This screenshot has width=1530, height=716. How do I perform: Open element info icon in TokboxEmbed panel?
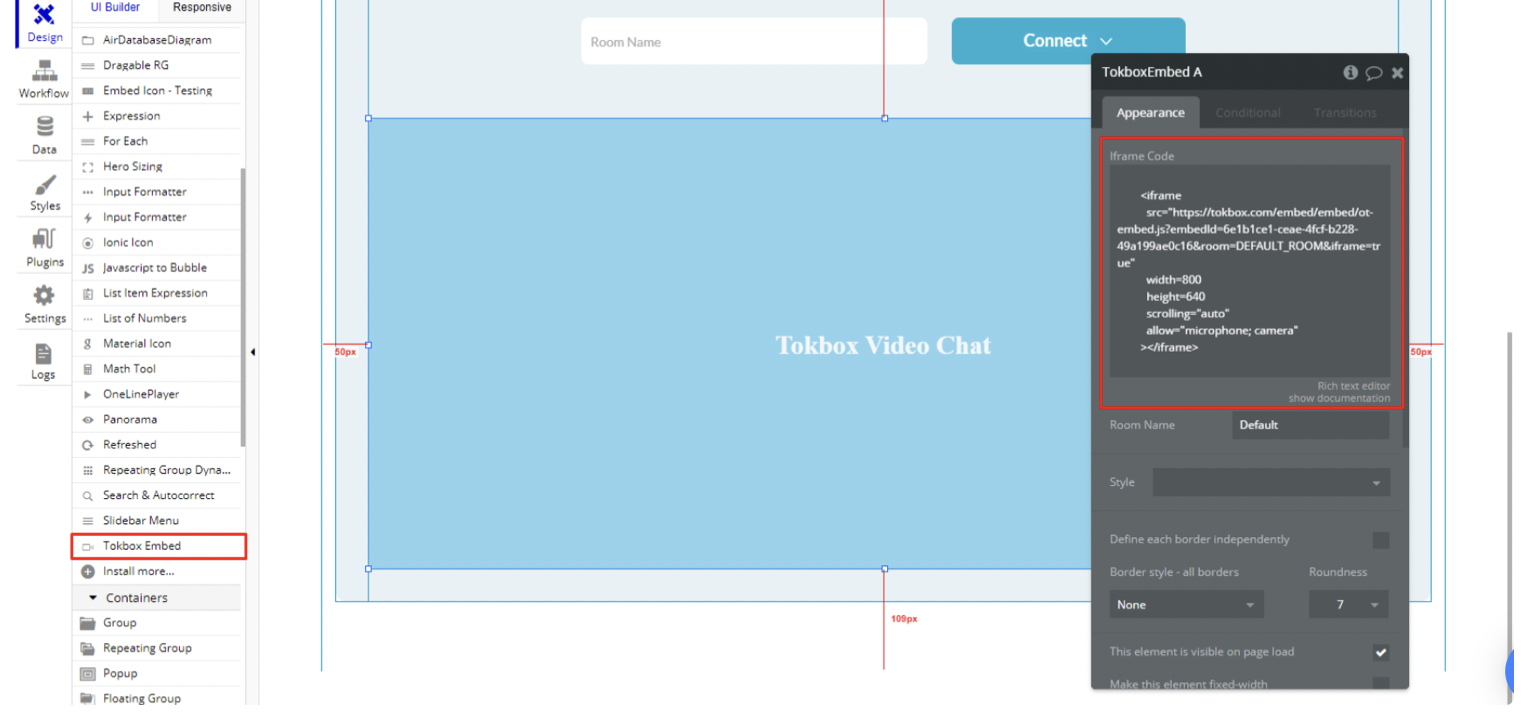coord(1350,72)
